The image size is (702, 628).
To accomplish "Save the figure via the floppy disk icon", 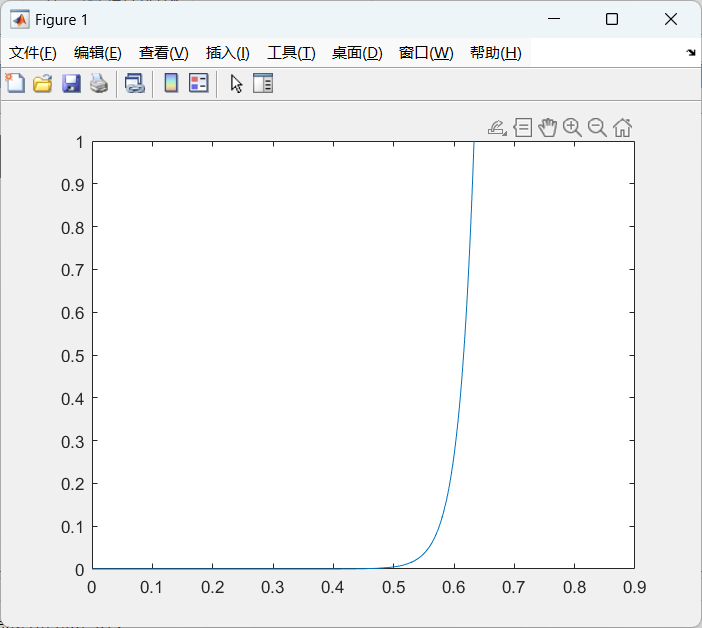I will point(71,84).
